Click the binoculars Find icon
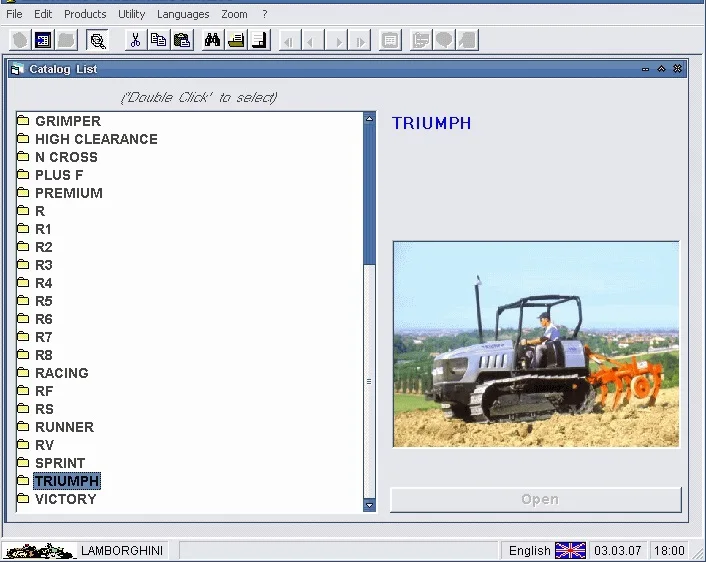The height and width of the screenshot is (562, 706). [213, 41]
